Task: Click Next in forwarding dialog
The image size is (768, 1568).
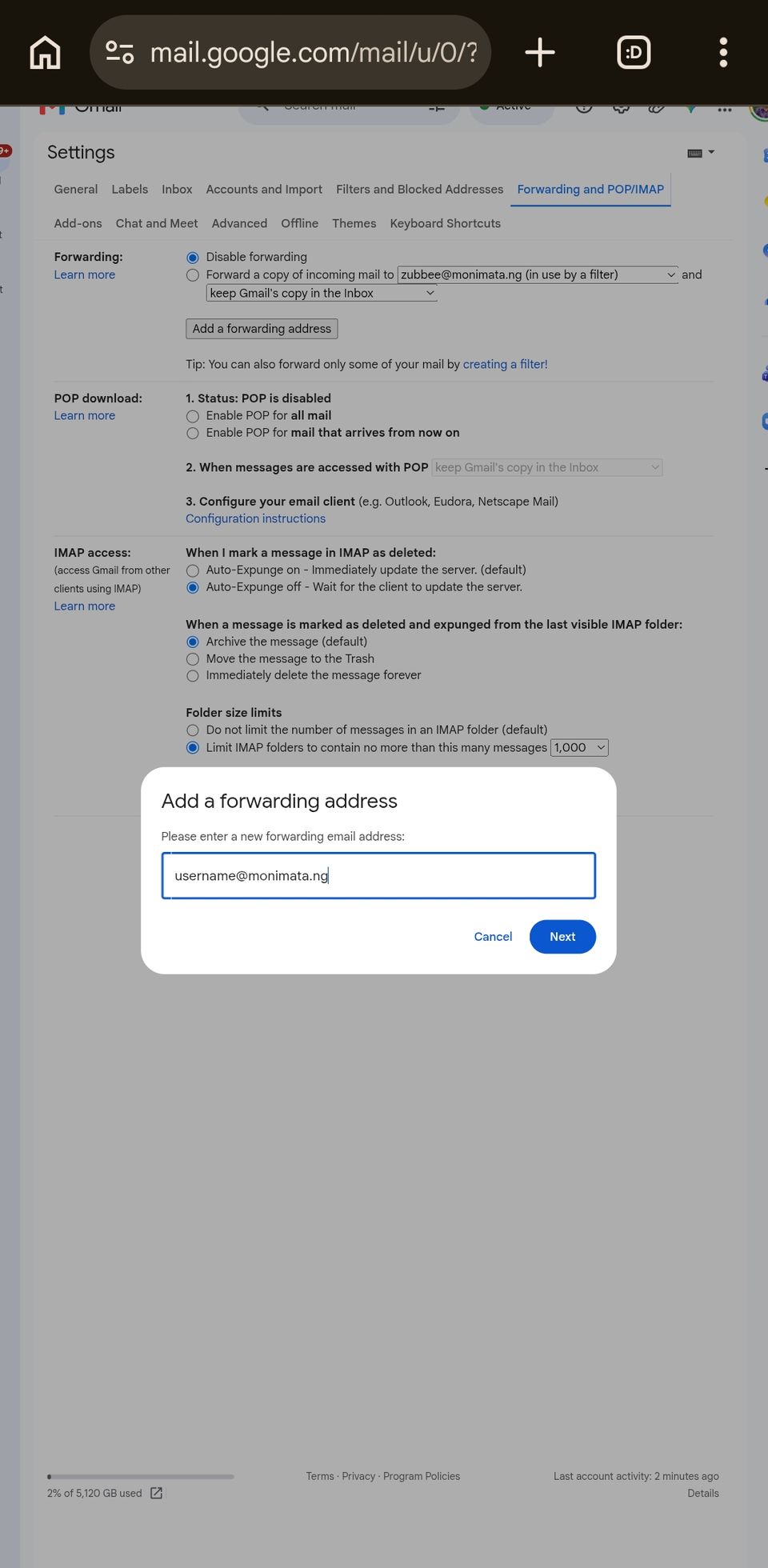Action: pyautogui.click(x=562, y=937)
